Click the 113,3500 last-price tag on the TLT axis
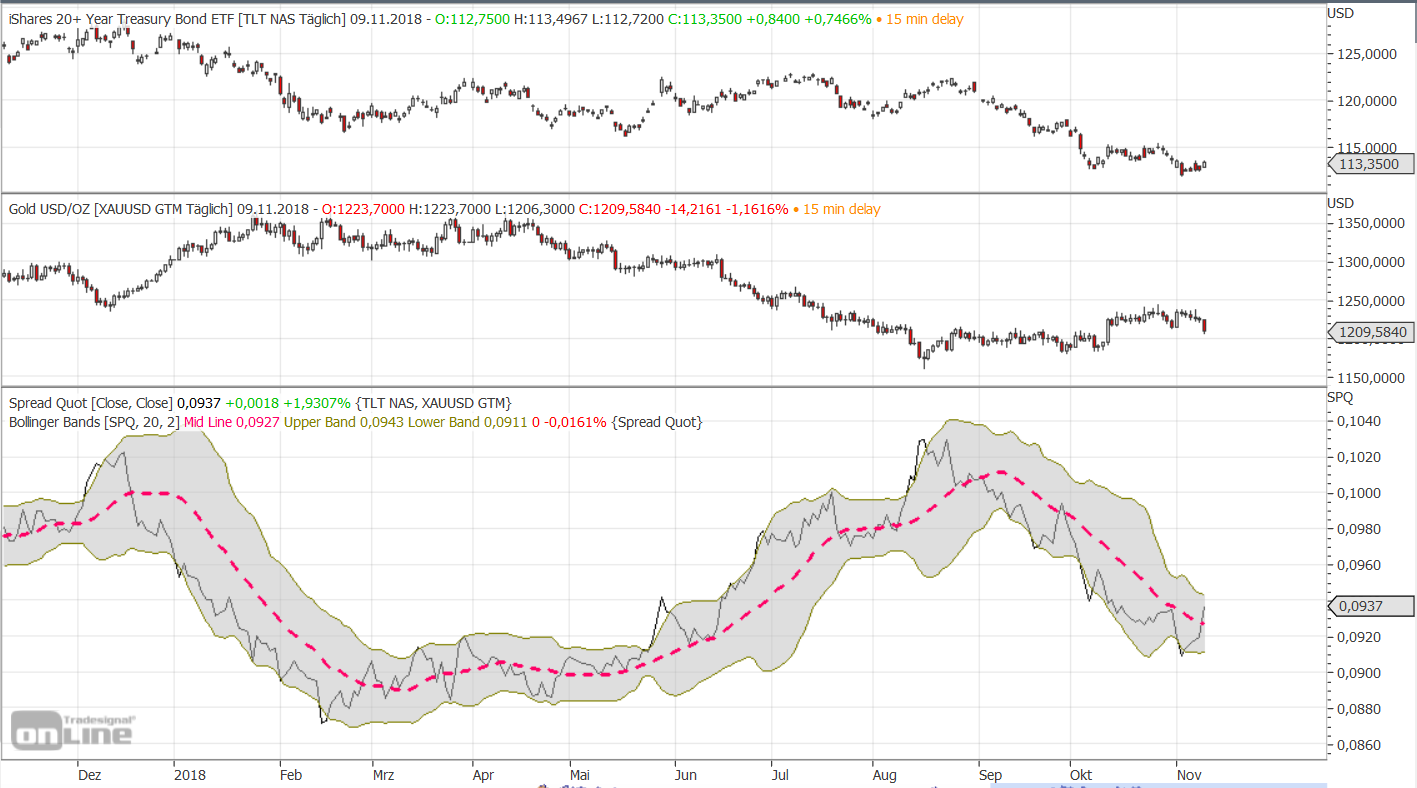 click(1370, 165)
